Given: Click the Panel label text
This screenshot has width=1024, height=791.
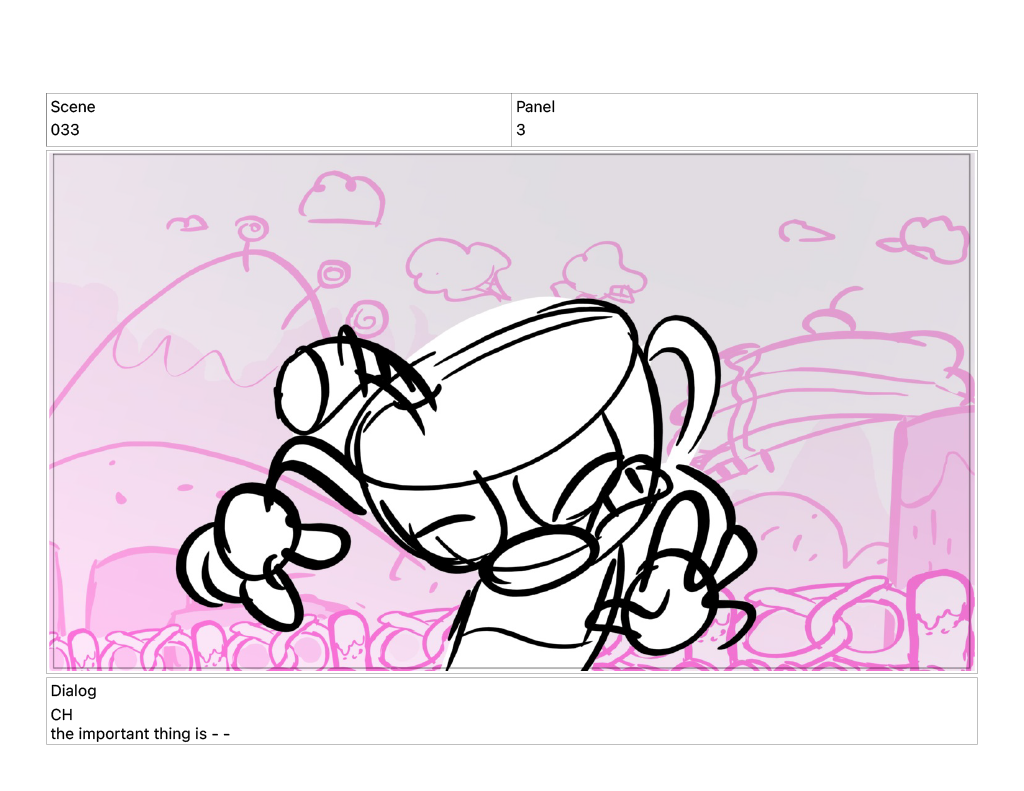Looking at the screenshot, I should coord(535,107).
